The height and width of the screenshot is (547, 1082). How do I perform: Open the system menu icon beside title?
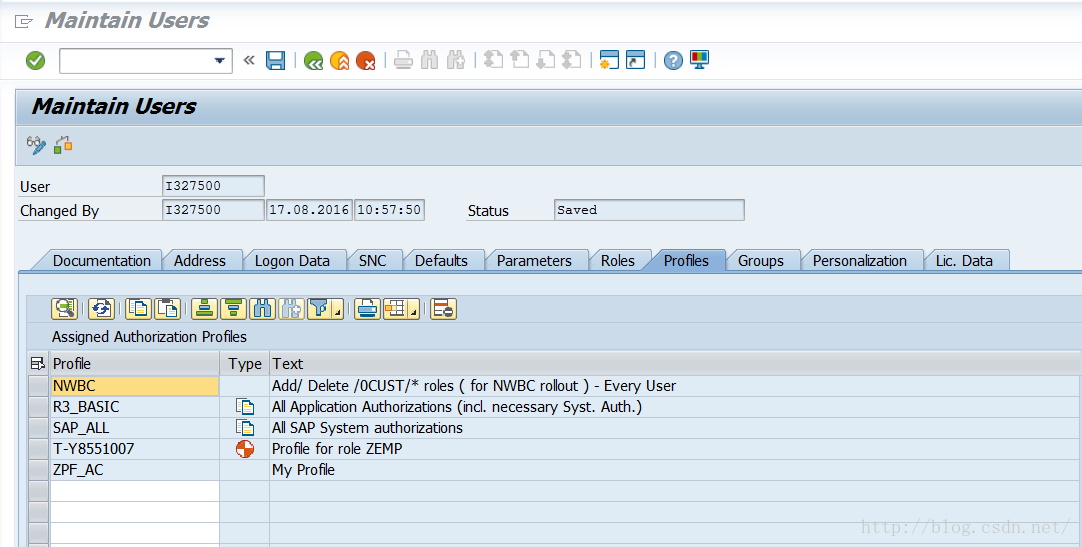23,21
